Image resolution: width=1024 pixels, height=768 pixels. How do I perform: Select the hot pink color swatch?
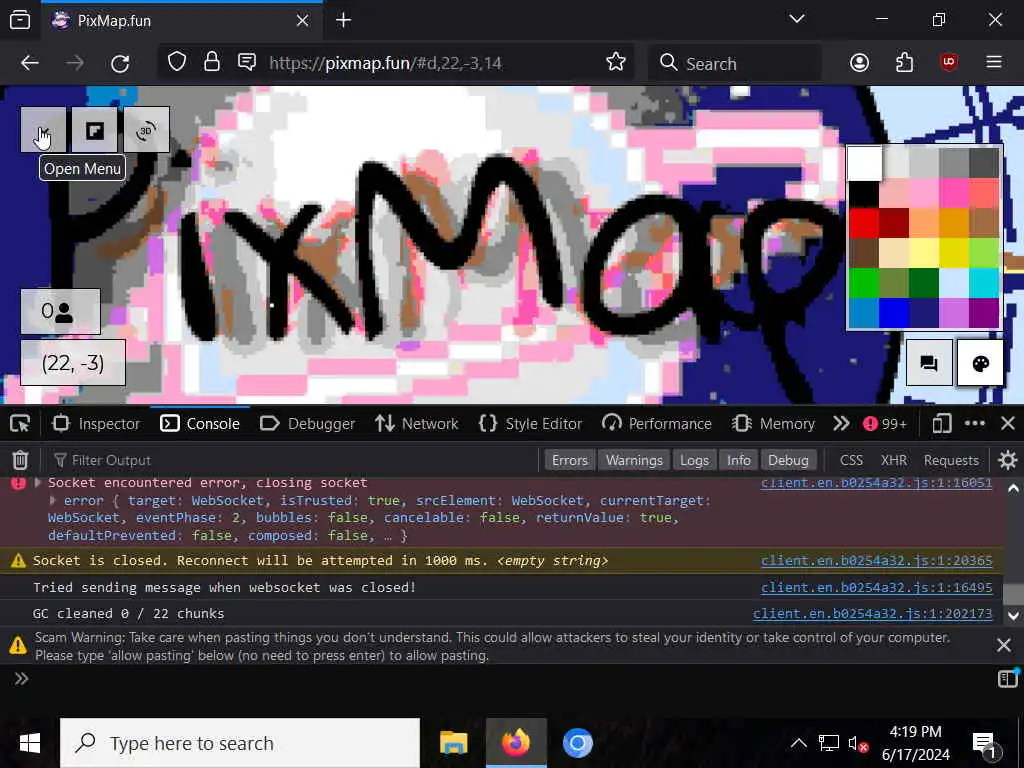pyautogui.click(x=954, y=194)
